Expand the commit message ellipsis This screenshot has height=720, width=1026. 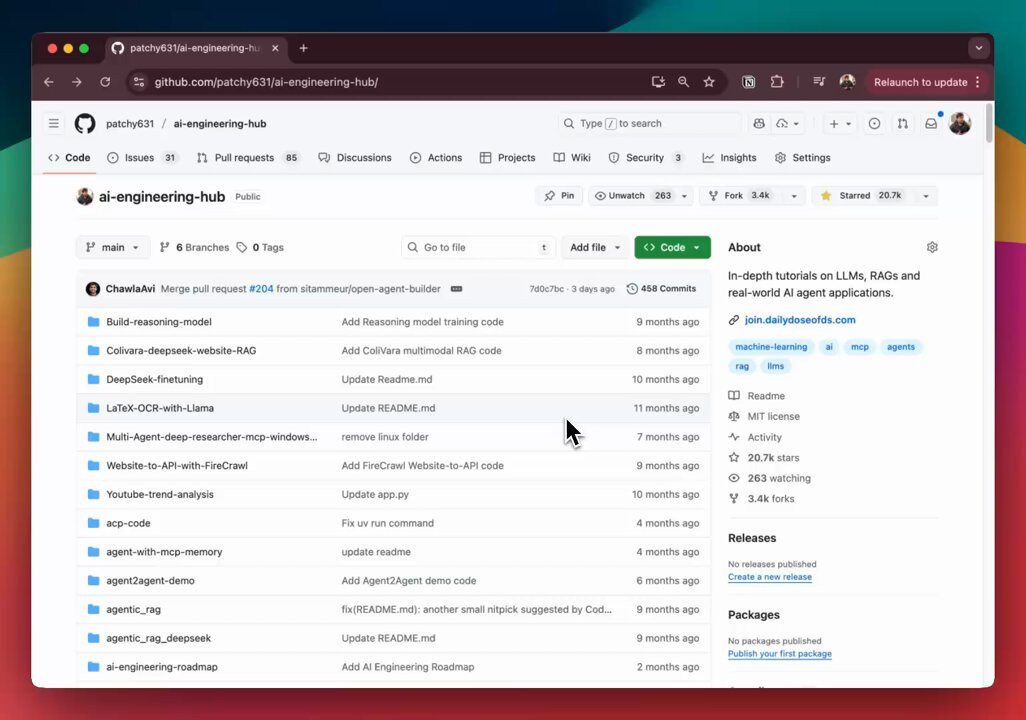[456, 289]
